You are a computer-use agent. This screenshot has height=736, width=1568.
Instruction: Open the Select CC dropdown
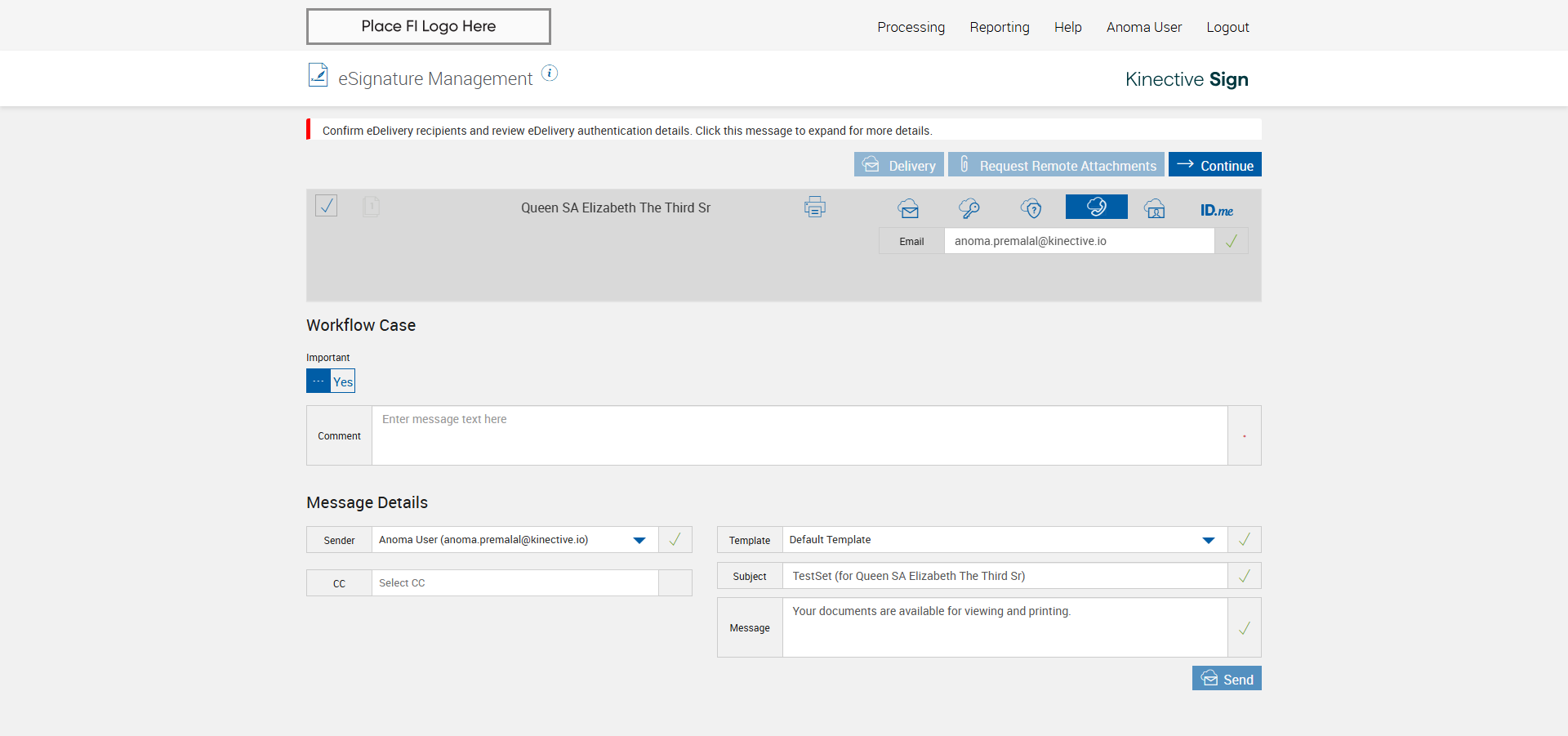(514, 583)
